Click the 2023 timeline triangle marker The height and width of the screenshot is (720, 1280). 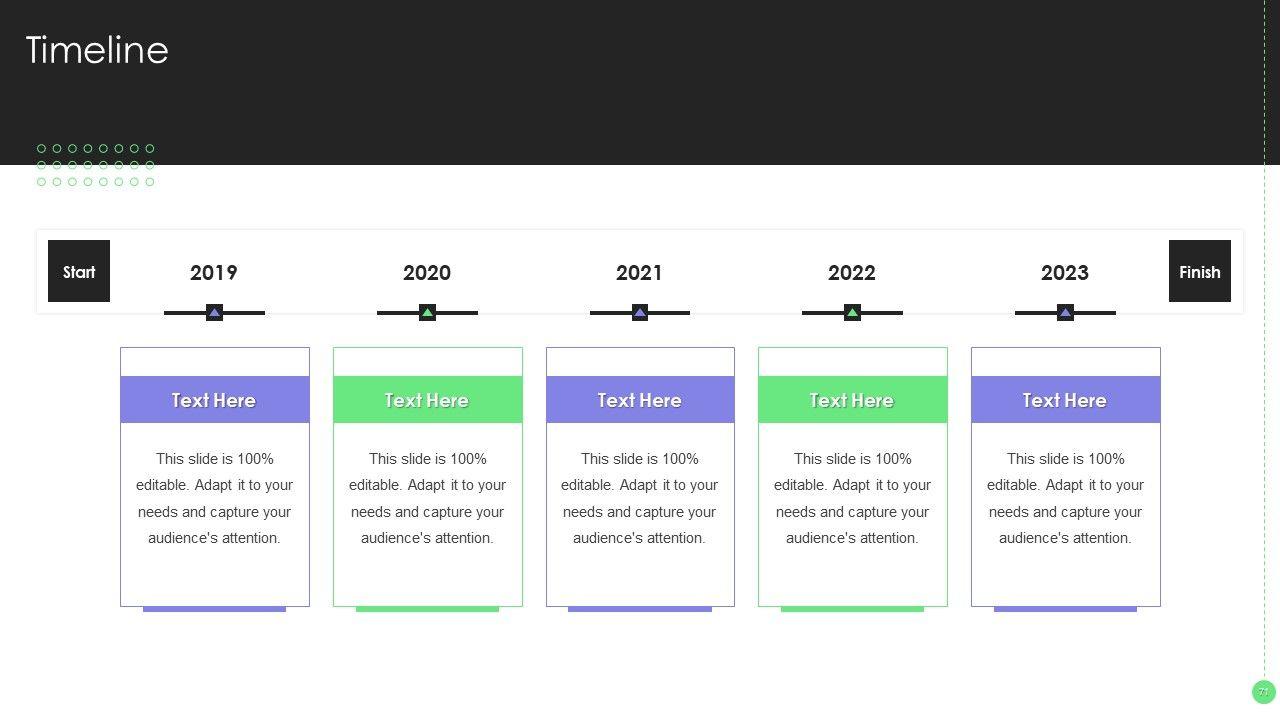click(1065, 313)
